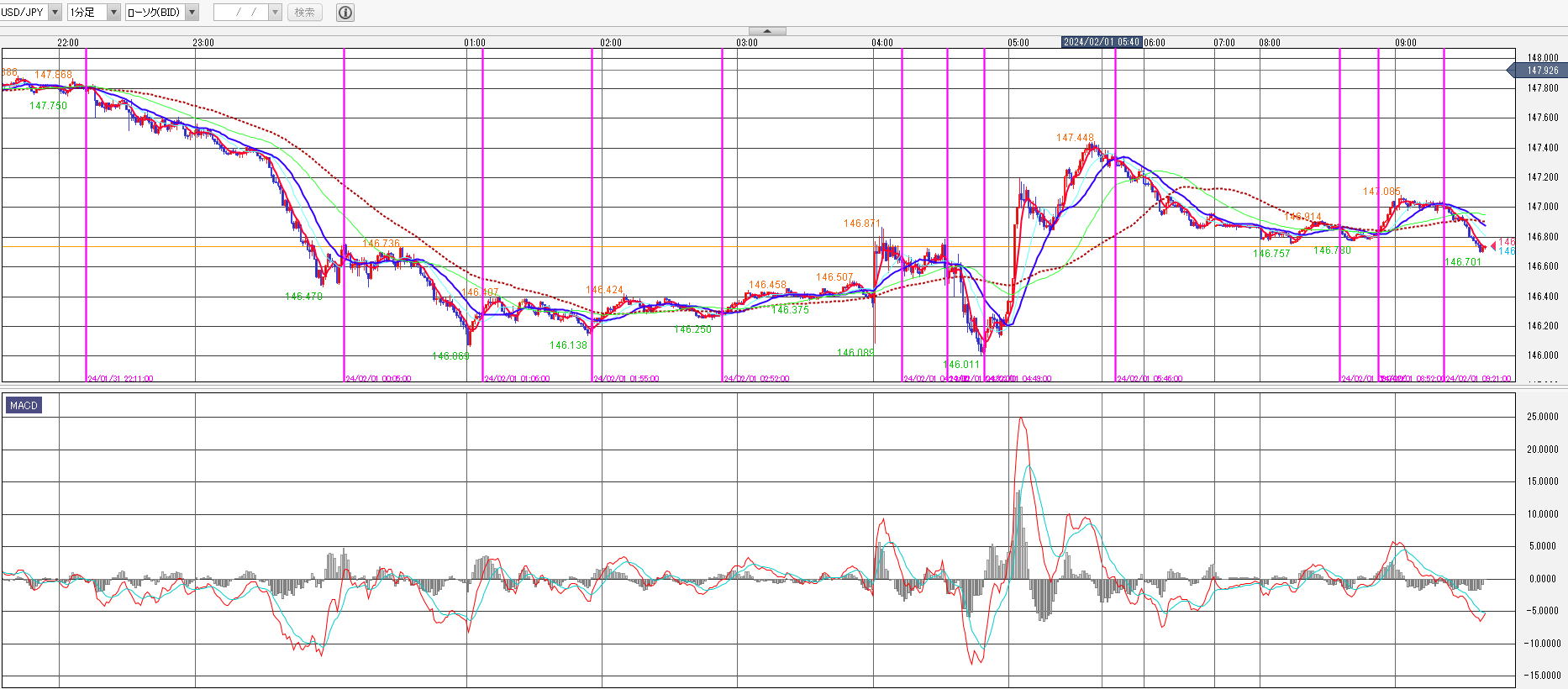Open the date picker dropdown arrow
This screenshot has height=689, width=1568.
click(x=275, y=13)
